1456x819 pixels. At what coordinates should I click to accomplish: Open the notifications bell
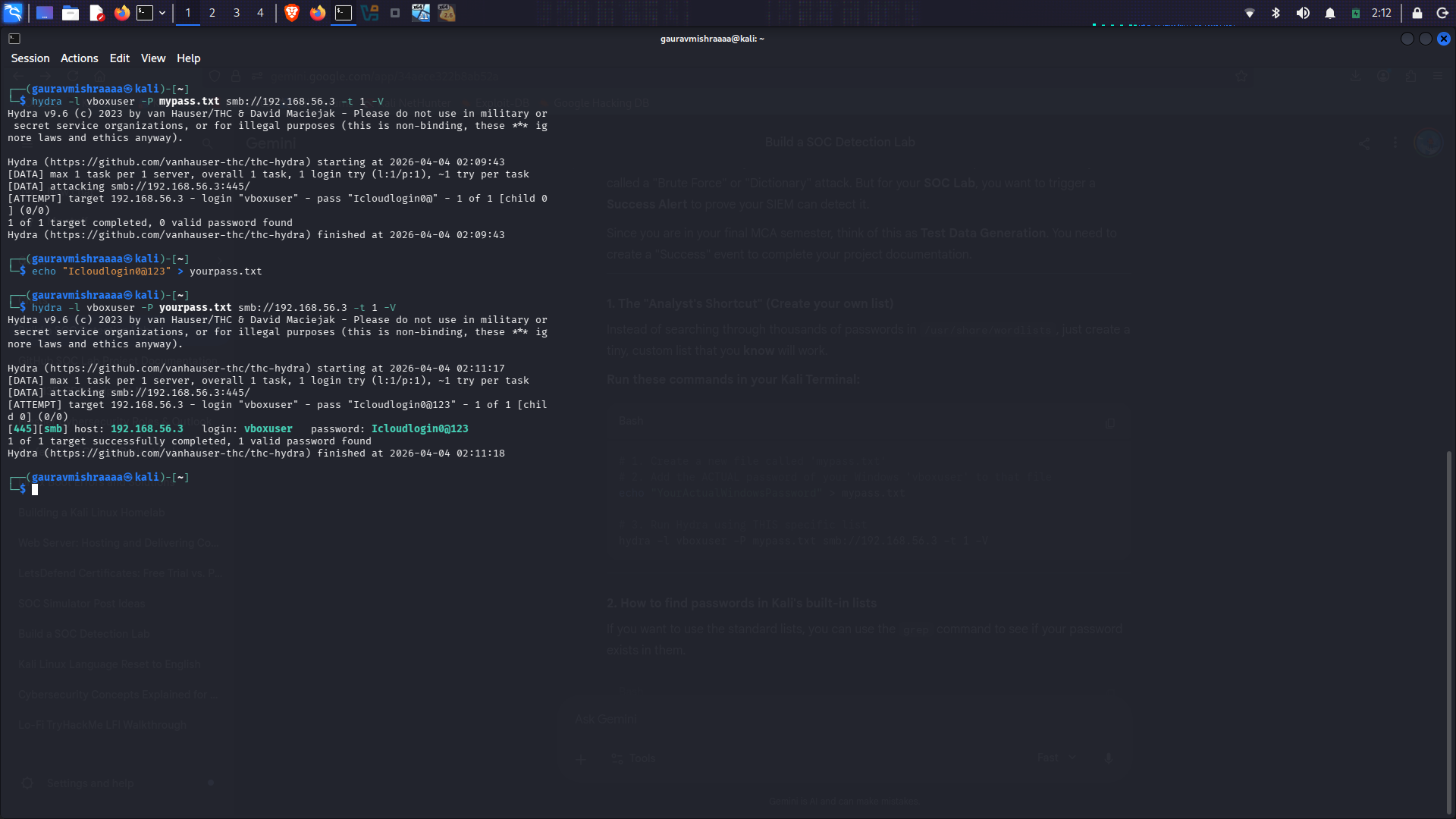coord(1330,13)
